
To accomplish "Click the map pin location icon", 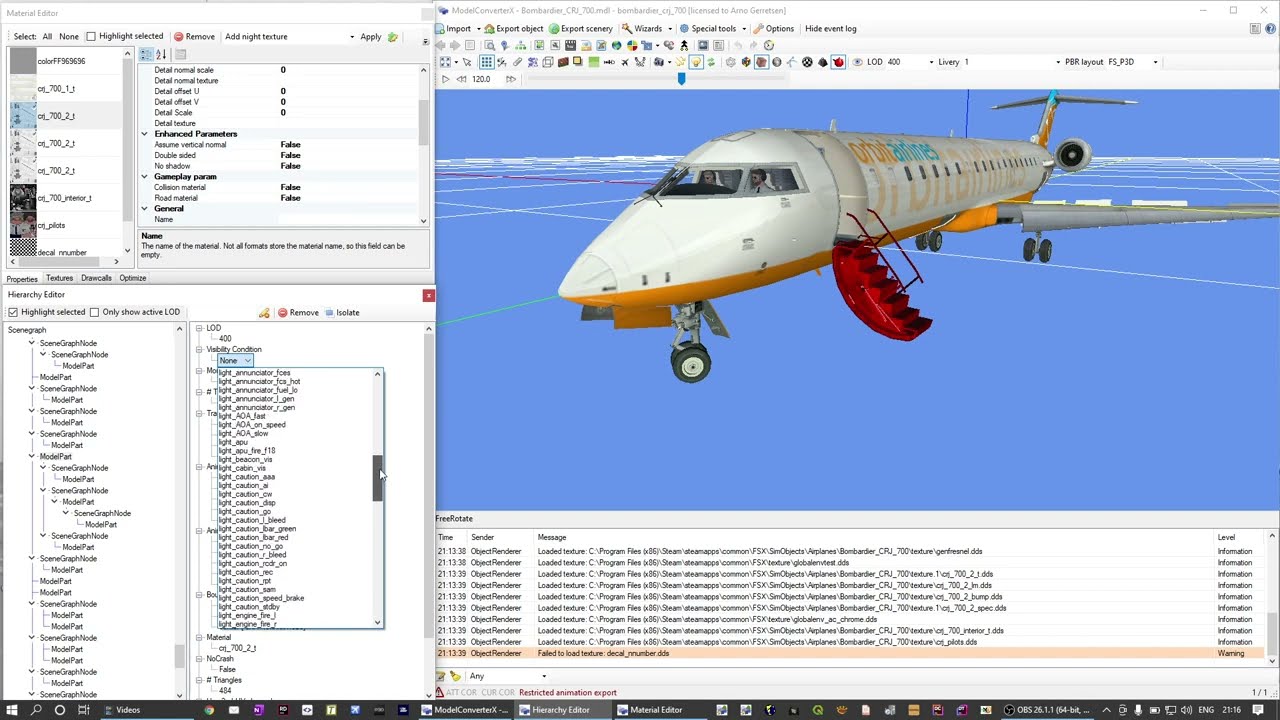I will [x=504, y=45].
